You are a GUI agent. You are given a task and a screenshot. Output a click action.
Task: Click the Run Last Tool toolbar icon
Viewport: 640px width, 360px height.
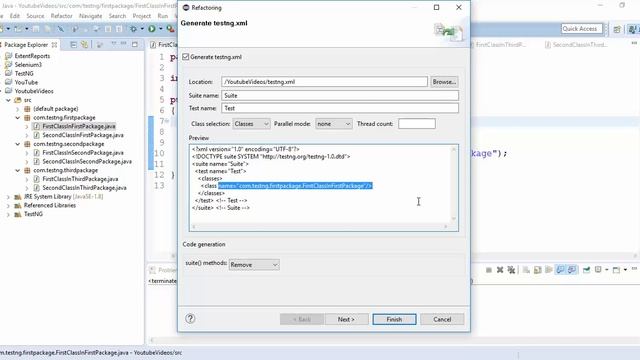170,29
